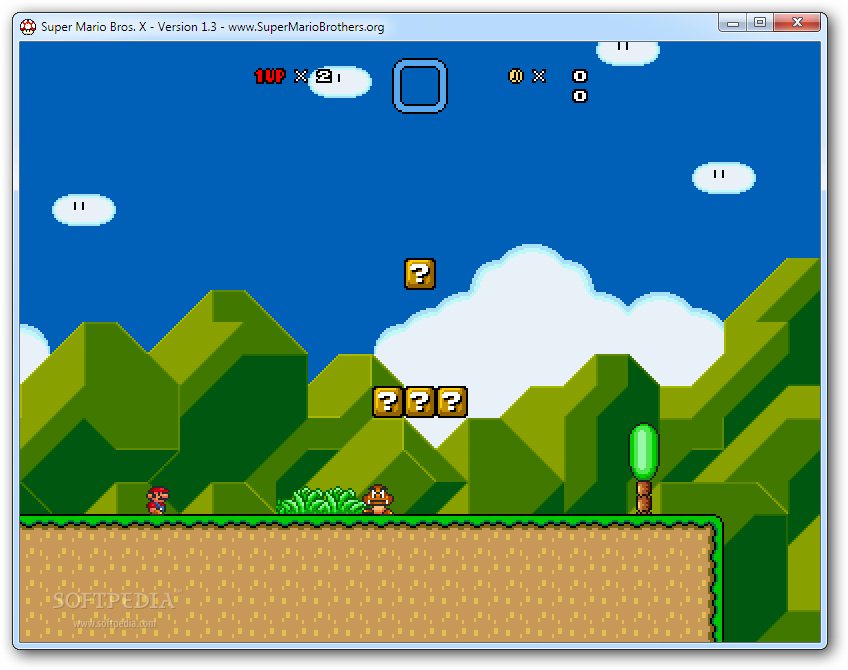Click the green round-top tree
Viewport: 848px width, 670px height.
click(x=644, y=468)
